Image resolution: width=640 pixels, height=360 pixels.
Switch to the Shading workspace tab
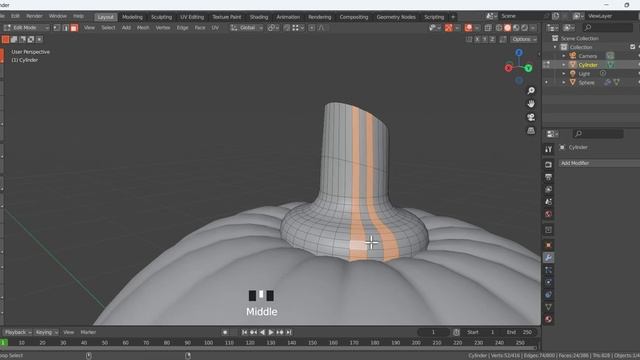pyautogui.click(x=259, y=17)
